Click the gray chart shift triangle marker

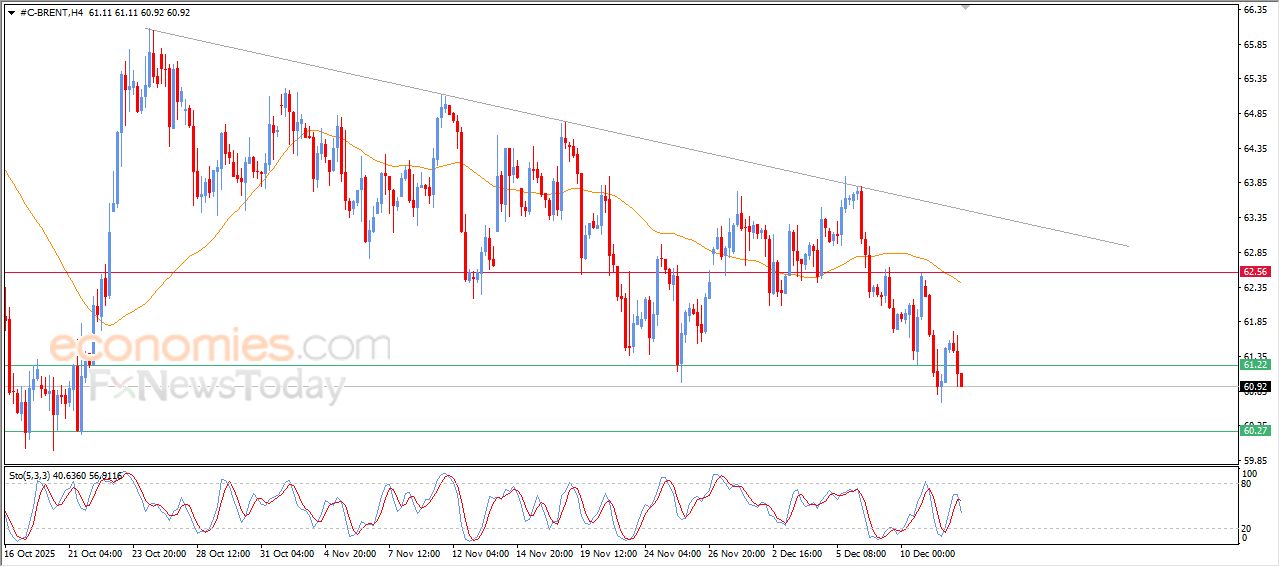pos(965,7)
